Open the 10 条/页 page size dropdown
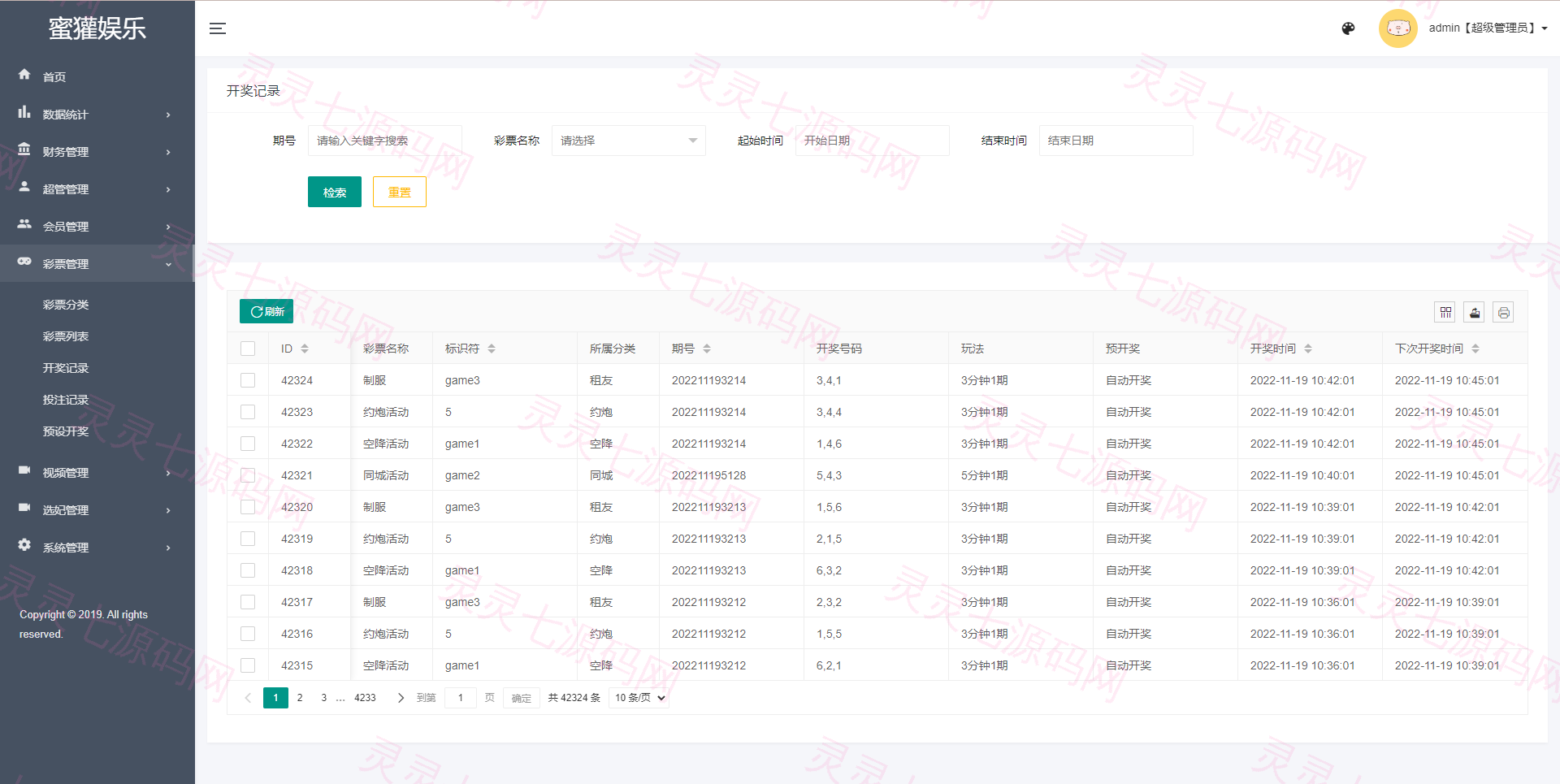1560x784 pixels. pyautogui.click(x=639, y=698)
